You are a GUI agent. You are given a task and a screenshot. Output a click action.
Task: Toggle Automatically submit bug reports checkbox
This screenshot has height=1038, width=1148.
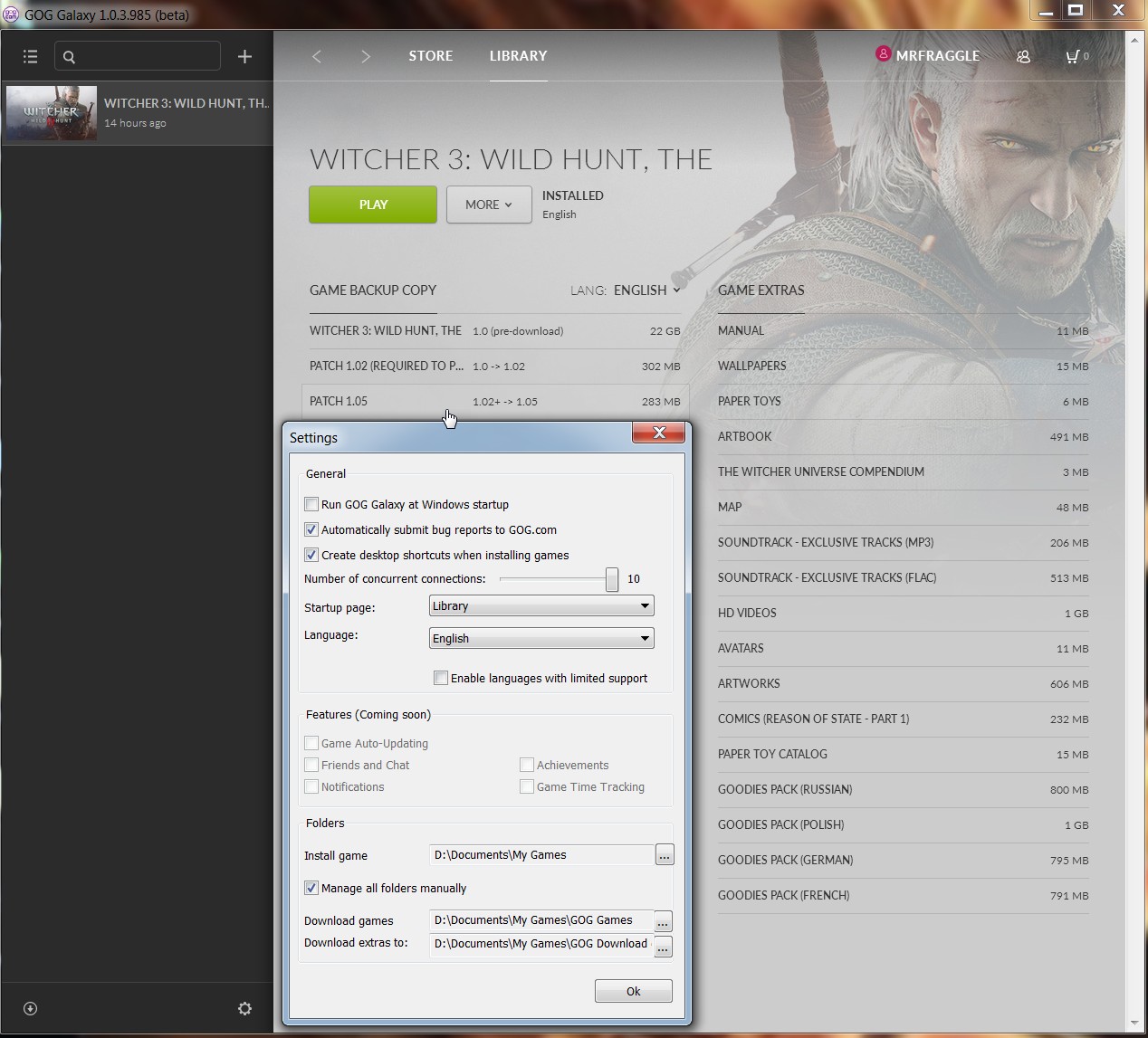click(311, 529)
